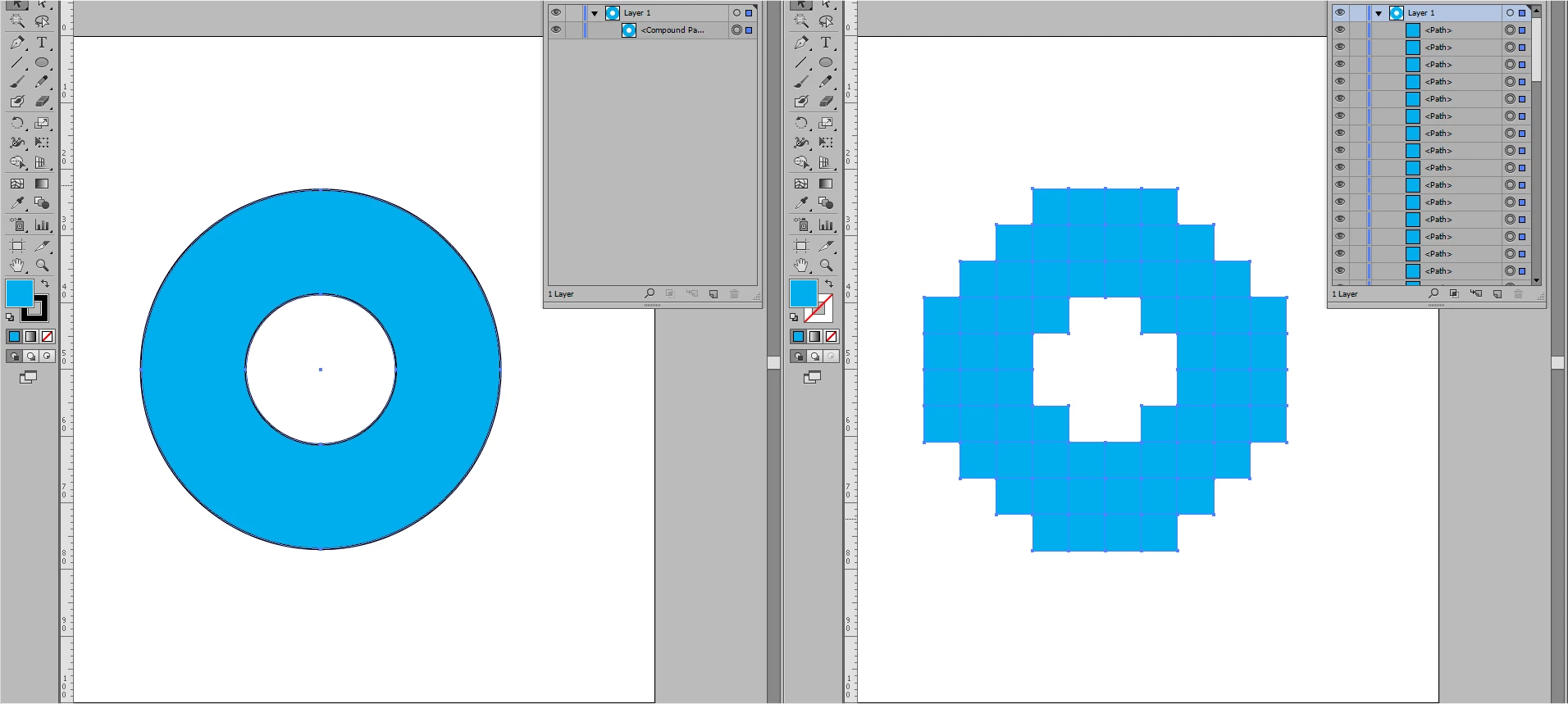The height and width of the screenshot is (704, 1568).
Task: Click the target circle of Compound Path
Action: (x=736, y=30)
